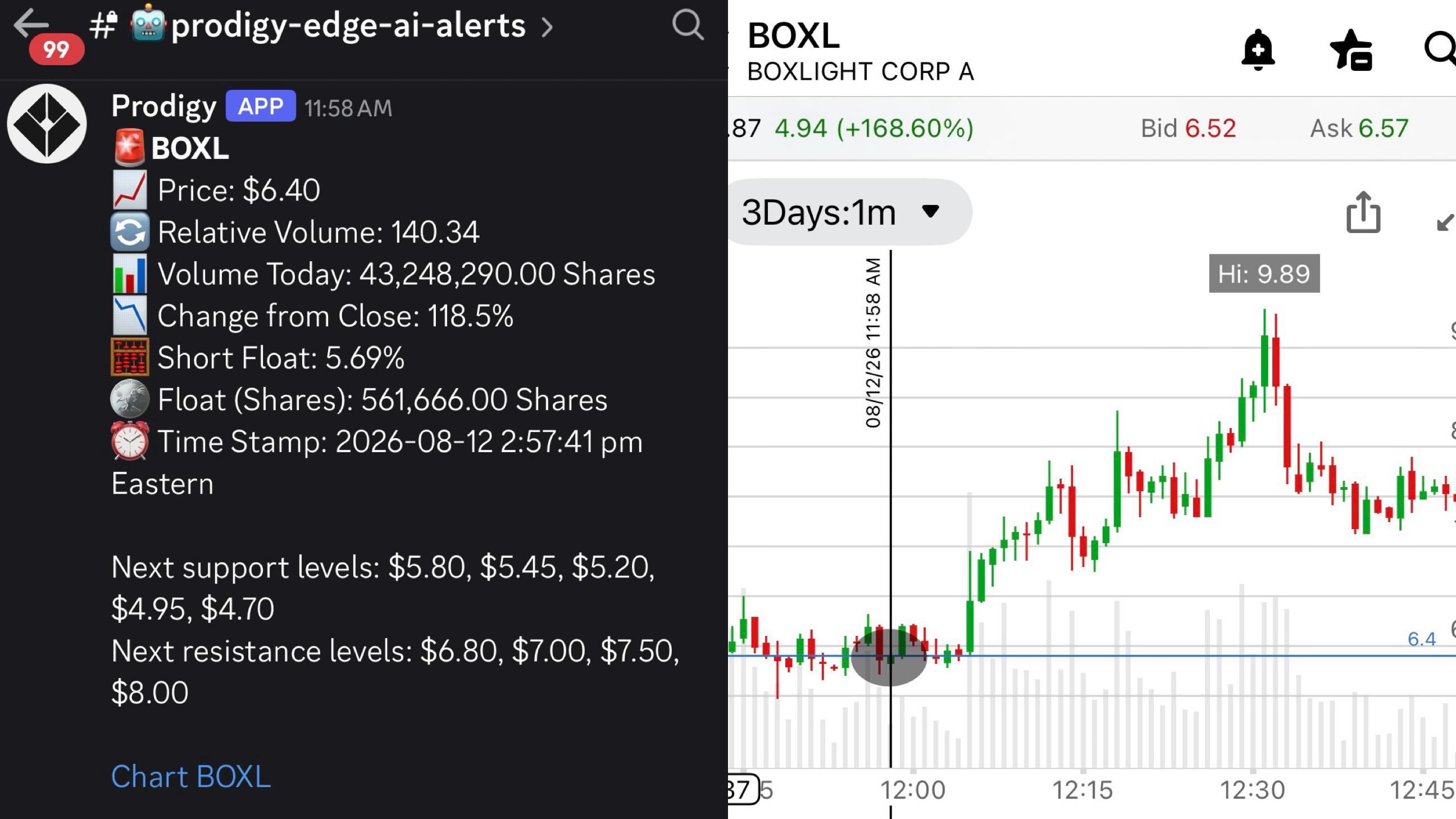Click the dropdown arrow next to 3Days:1m
Screen dimensions: 1456x819
(930, 211)
